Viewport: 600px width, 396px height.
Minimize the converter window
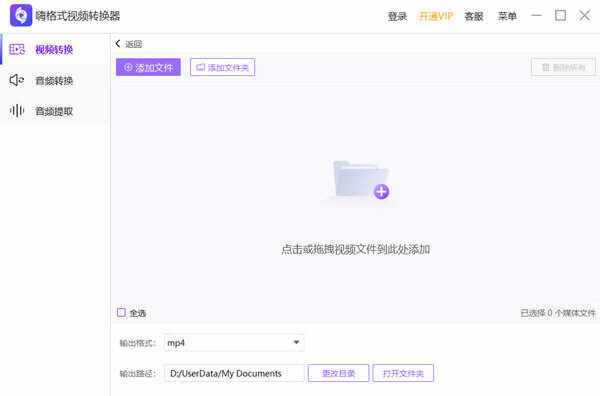(536, 15)
